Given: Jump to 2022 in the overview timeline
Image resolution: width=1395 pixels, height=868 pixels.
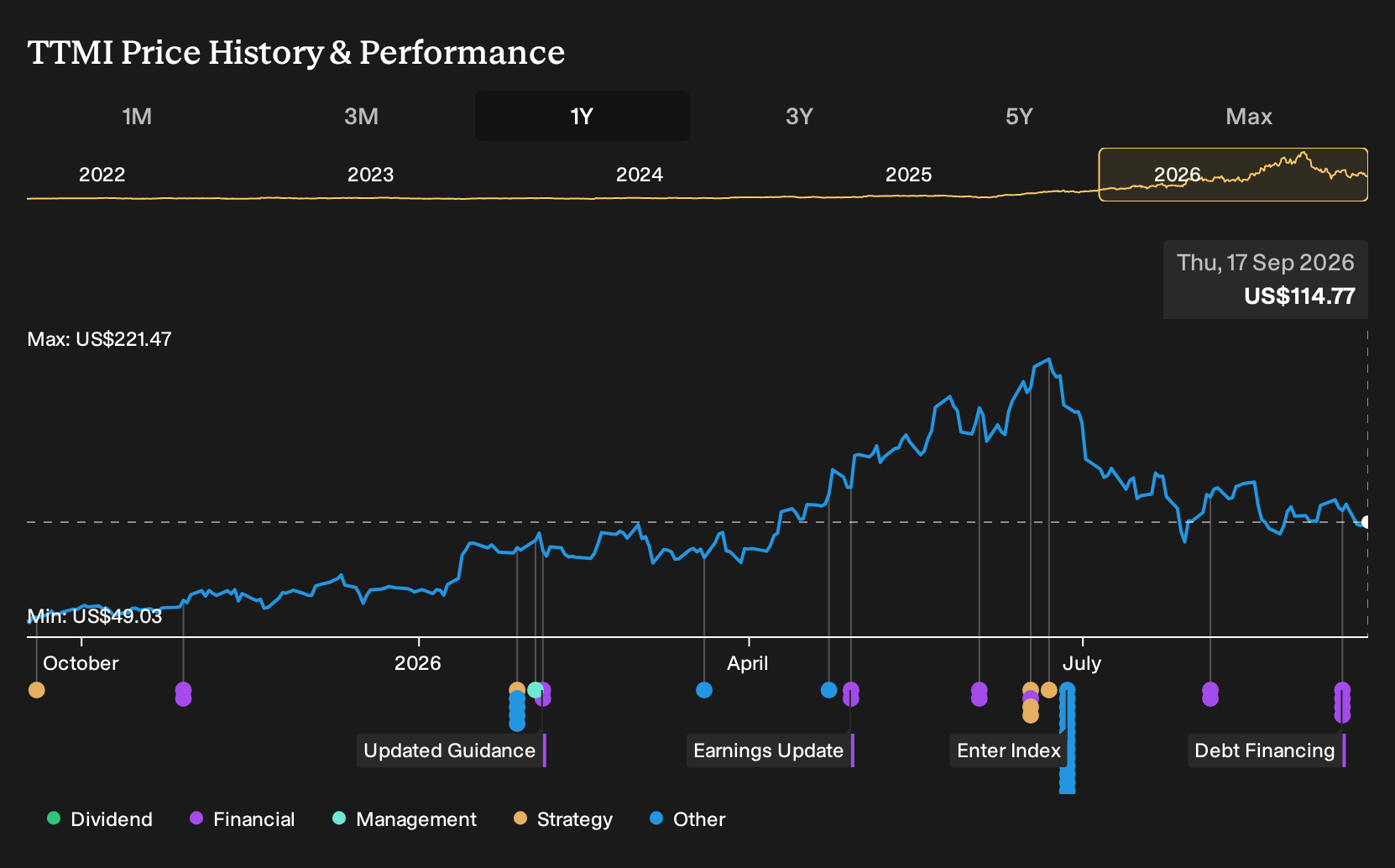Looking at the screenshot, I should [102, 175].
